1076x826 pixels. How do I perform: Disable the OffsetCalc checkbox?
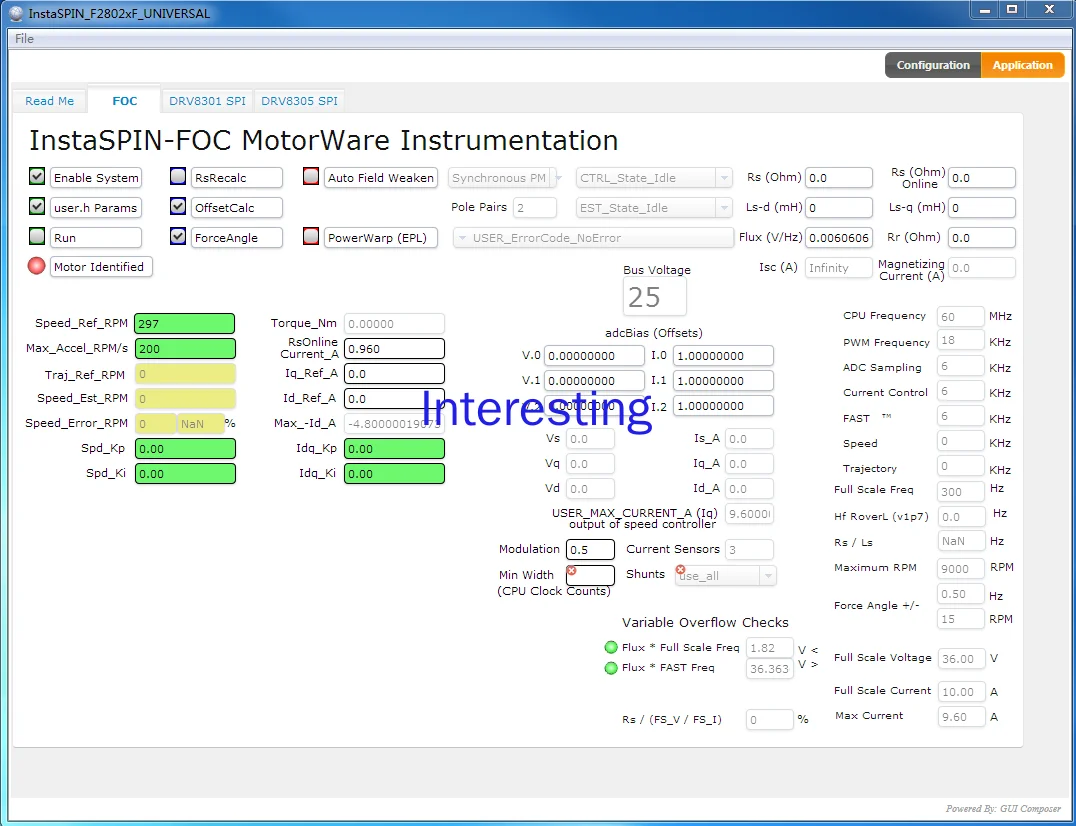[178, 207]
